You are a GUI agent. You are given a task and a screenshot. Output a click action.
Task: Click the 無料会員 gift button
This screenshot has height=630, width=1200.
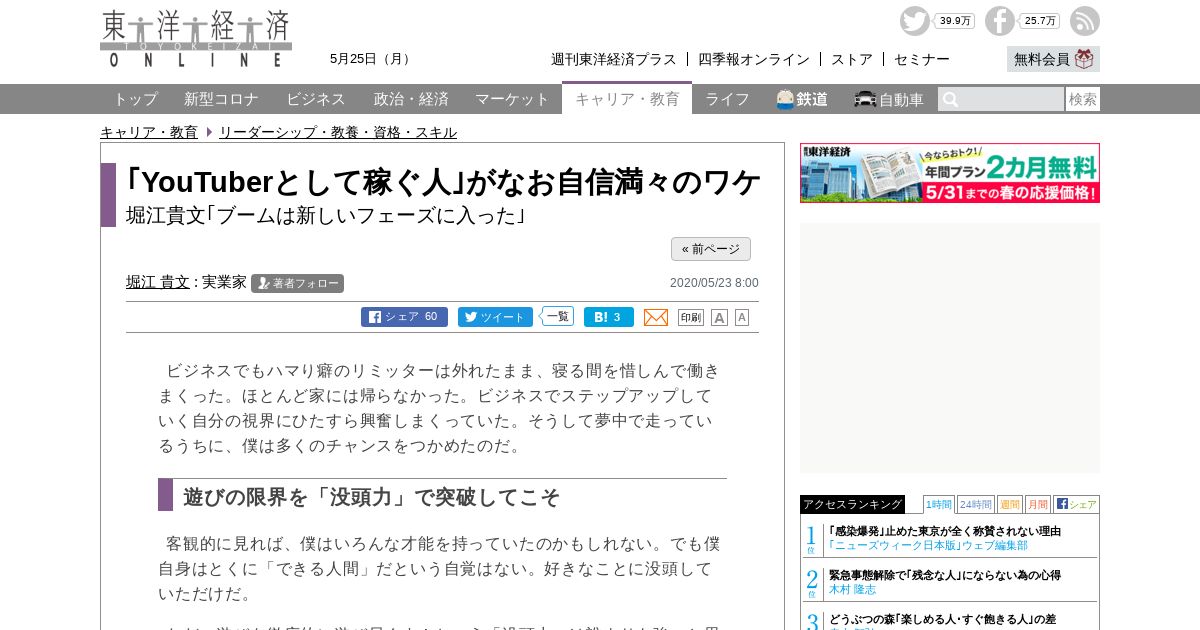point(1053,59)
